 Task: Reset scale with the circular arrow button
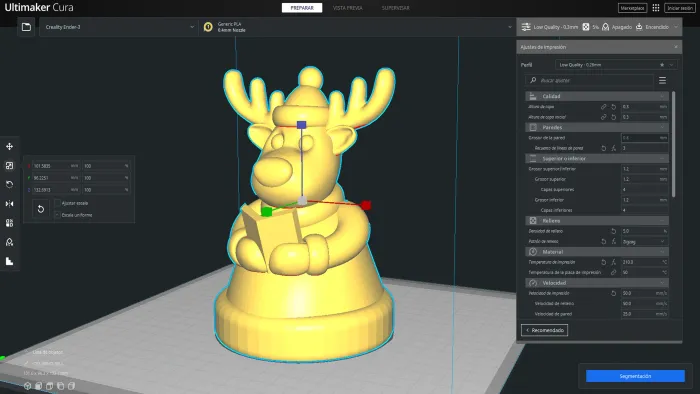(41, 209)
